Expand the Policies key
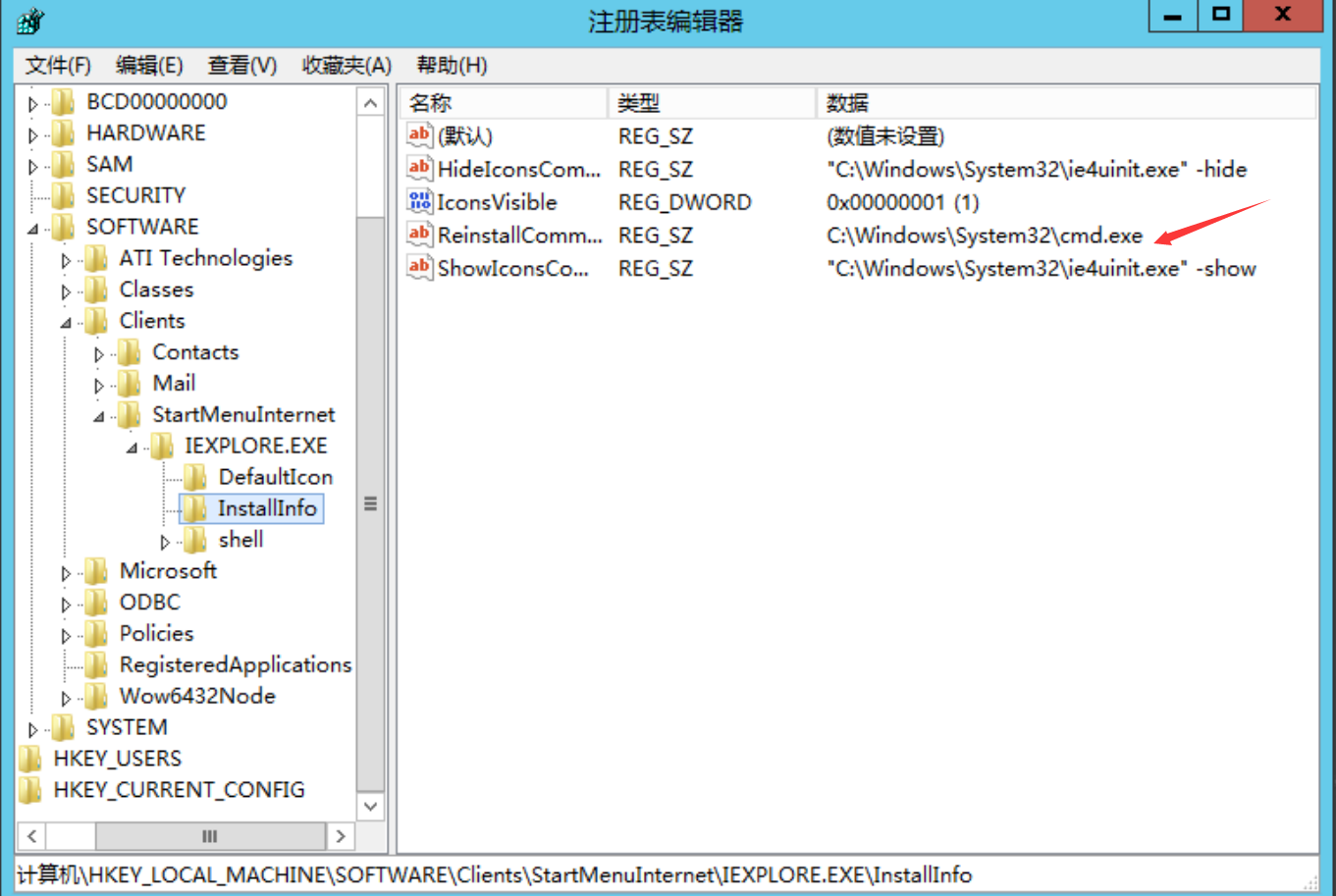 tap(66, 636)
